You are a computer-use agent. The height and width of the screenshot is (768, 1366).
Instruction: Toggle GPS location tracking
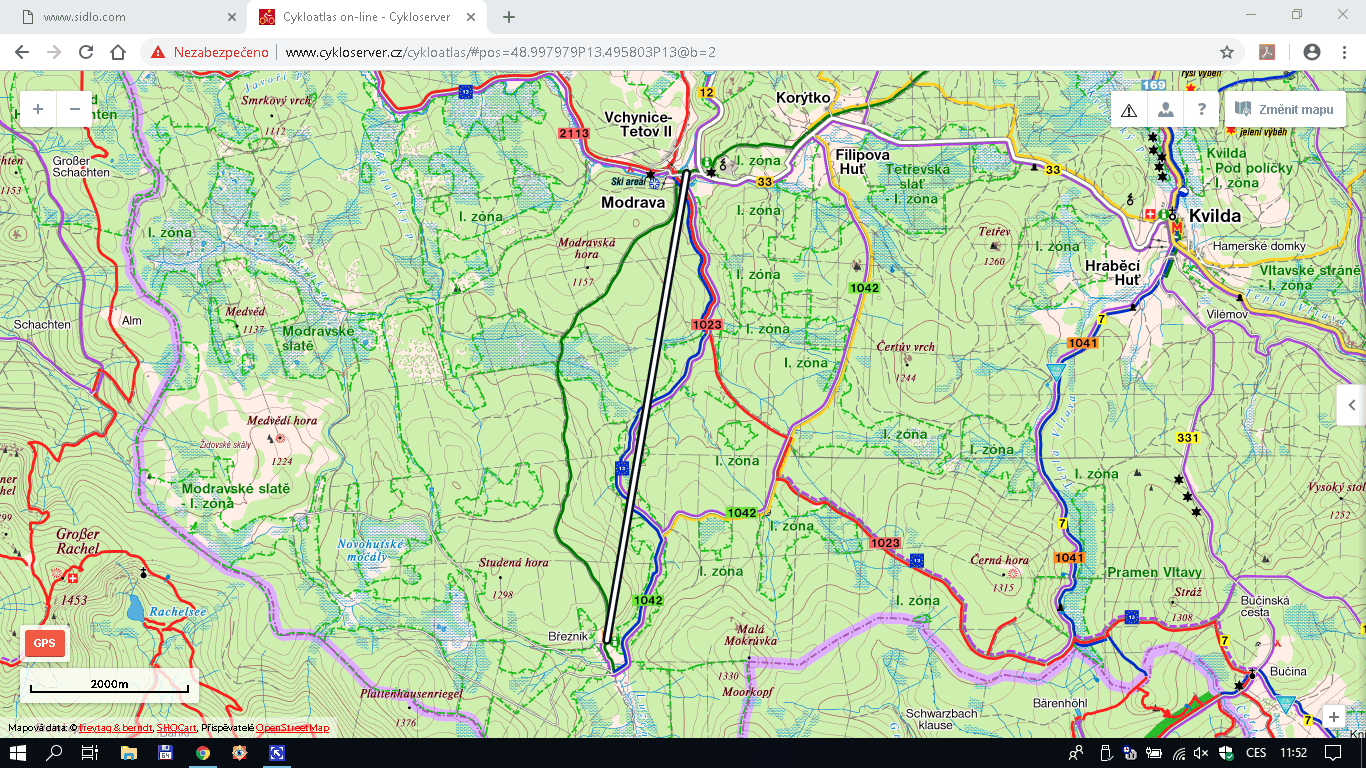45,643
